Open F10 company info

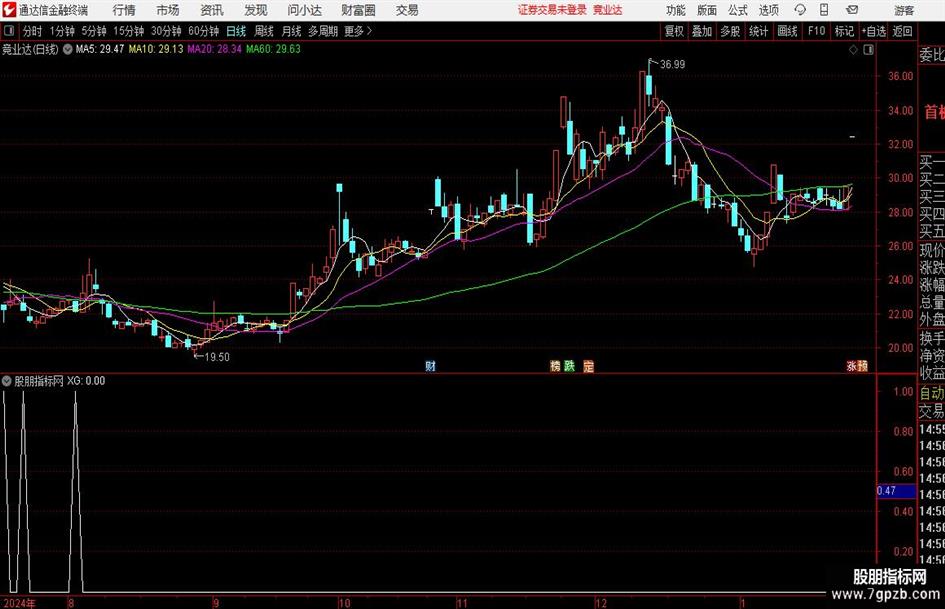(816, 31)
